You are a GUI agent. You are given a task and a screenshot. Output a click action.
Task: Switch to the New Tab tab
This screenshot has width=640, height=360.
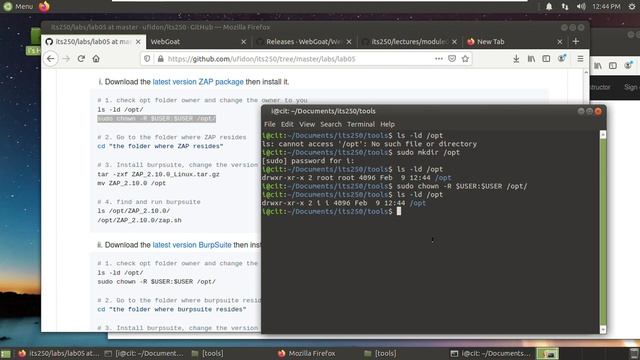[x=514, y=42]
